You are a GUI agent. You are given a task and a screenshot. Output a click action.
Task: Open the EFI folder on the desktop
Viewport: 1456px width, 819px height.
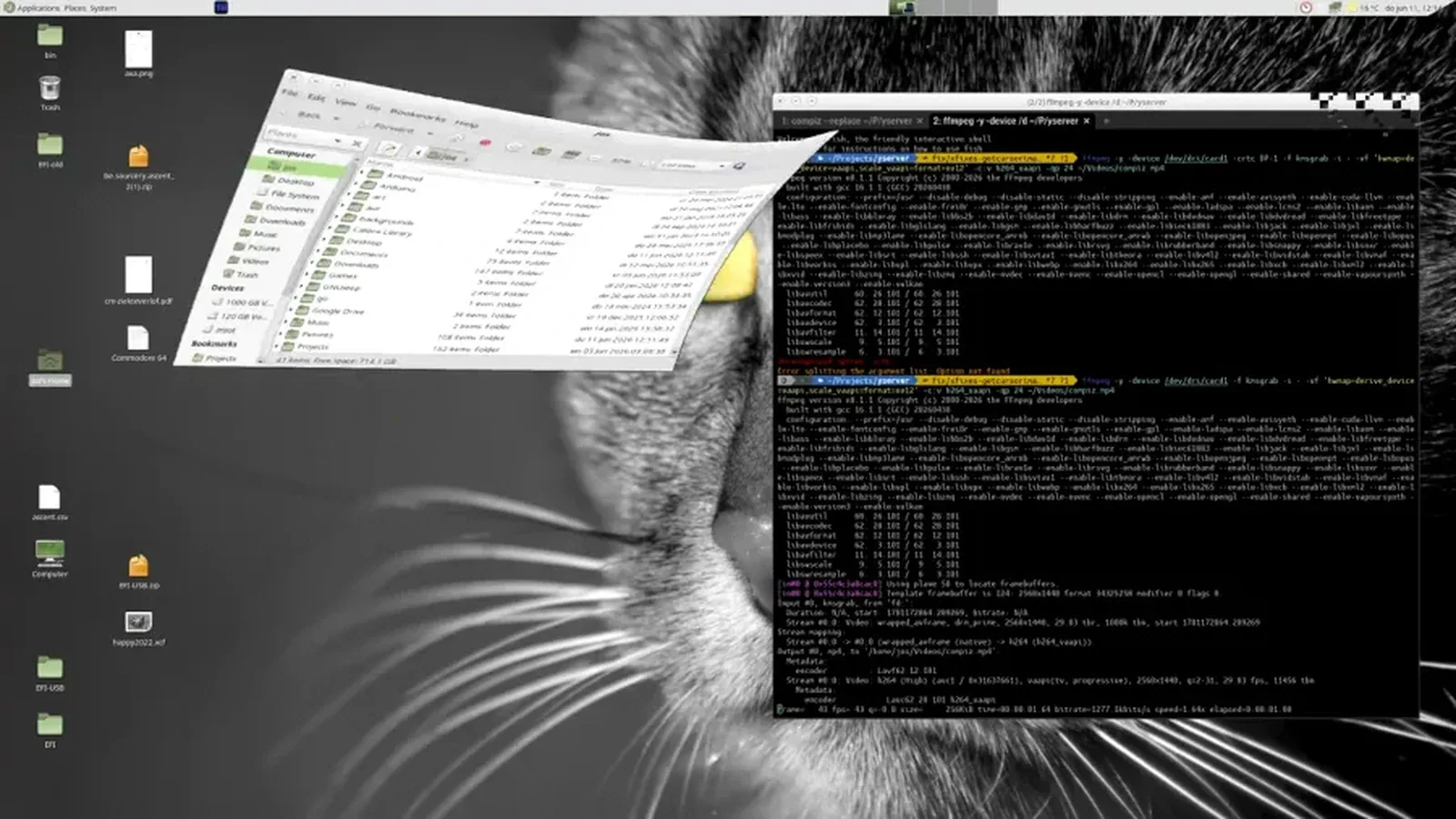[50, 730]
